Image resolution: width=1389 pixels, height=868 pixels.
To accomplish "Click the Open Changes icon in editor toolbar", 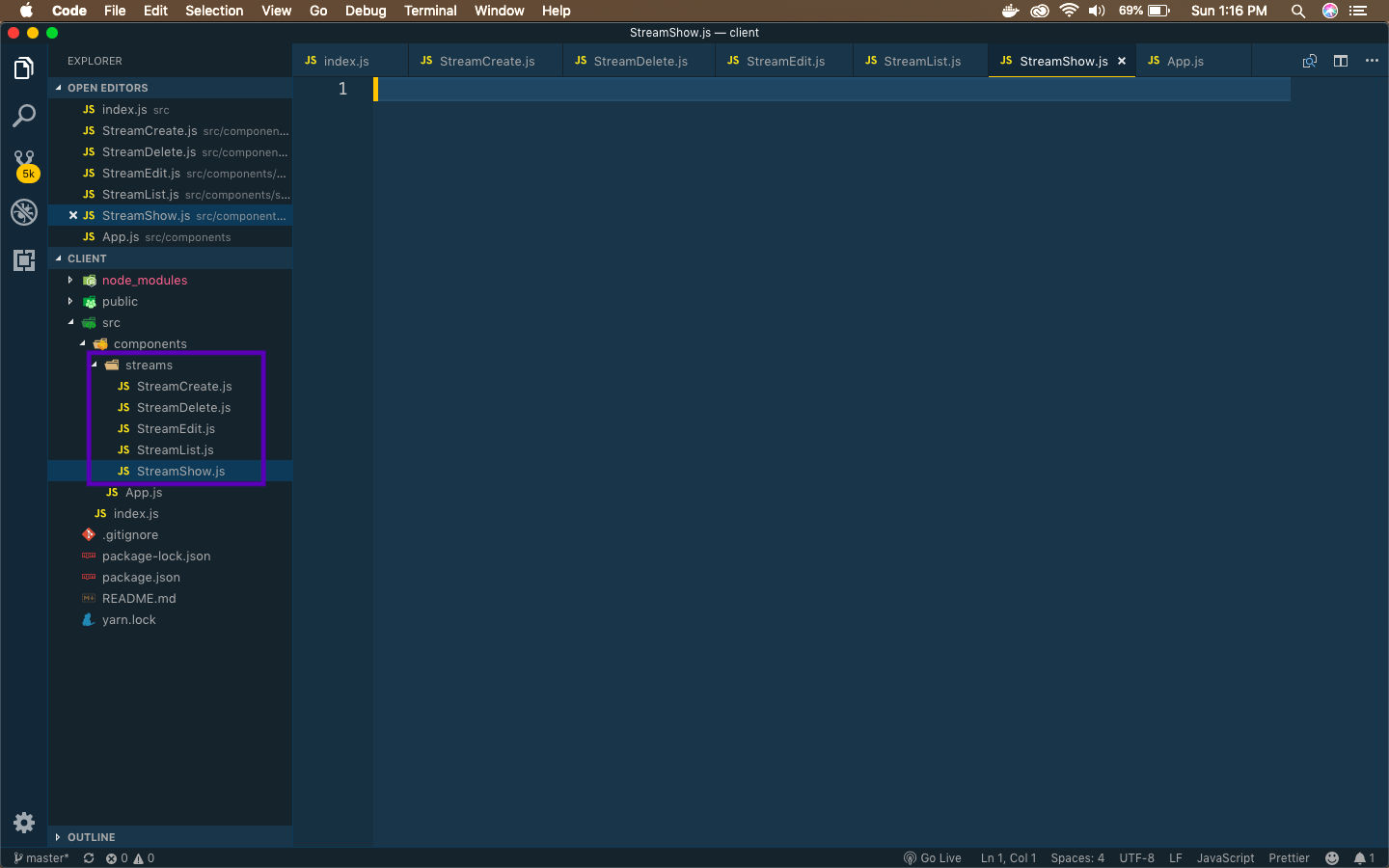I will pyautogui.click(x=1309, y=61).
